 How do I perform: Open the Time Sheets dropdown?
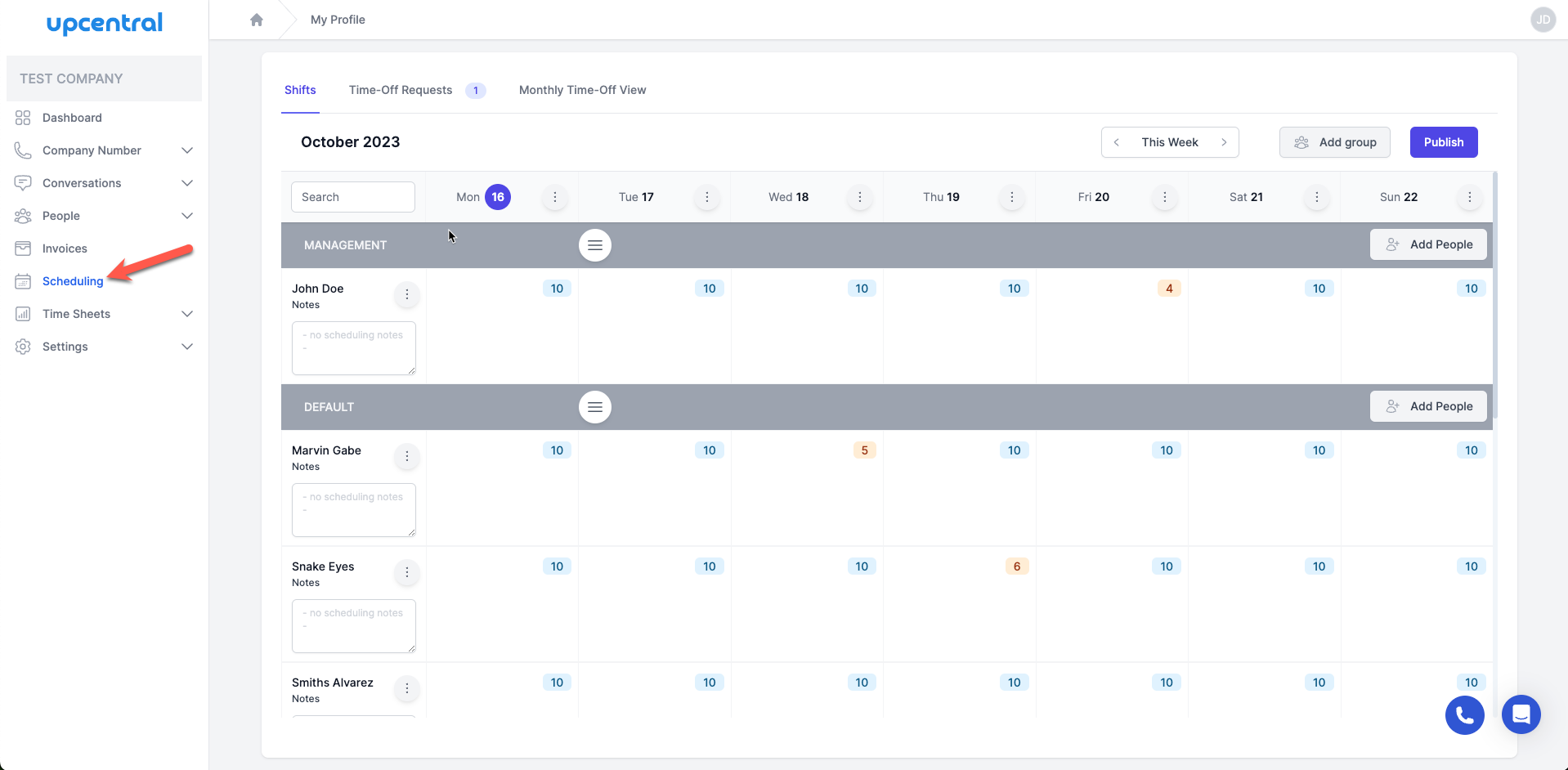pos(186,313)
